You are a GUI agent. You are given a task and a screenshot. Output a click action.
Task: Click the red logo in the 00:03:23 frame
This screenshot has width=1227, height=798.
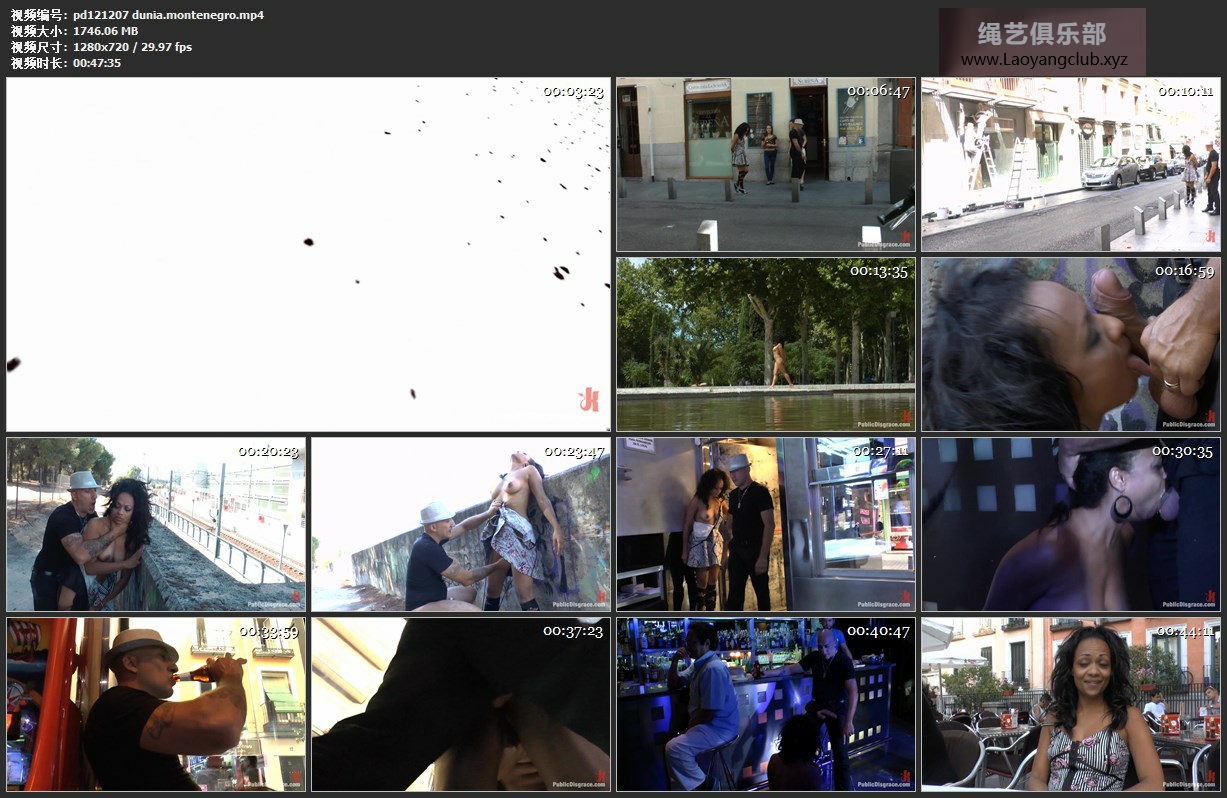[589, 400]
